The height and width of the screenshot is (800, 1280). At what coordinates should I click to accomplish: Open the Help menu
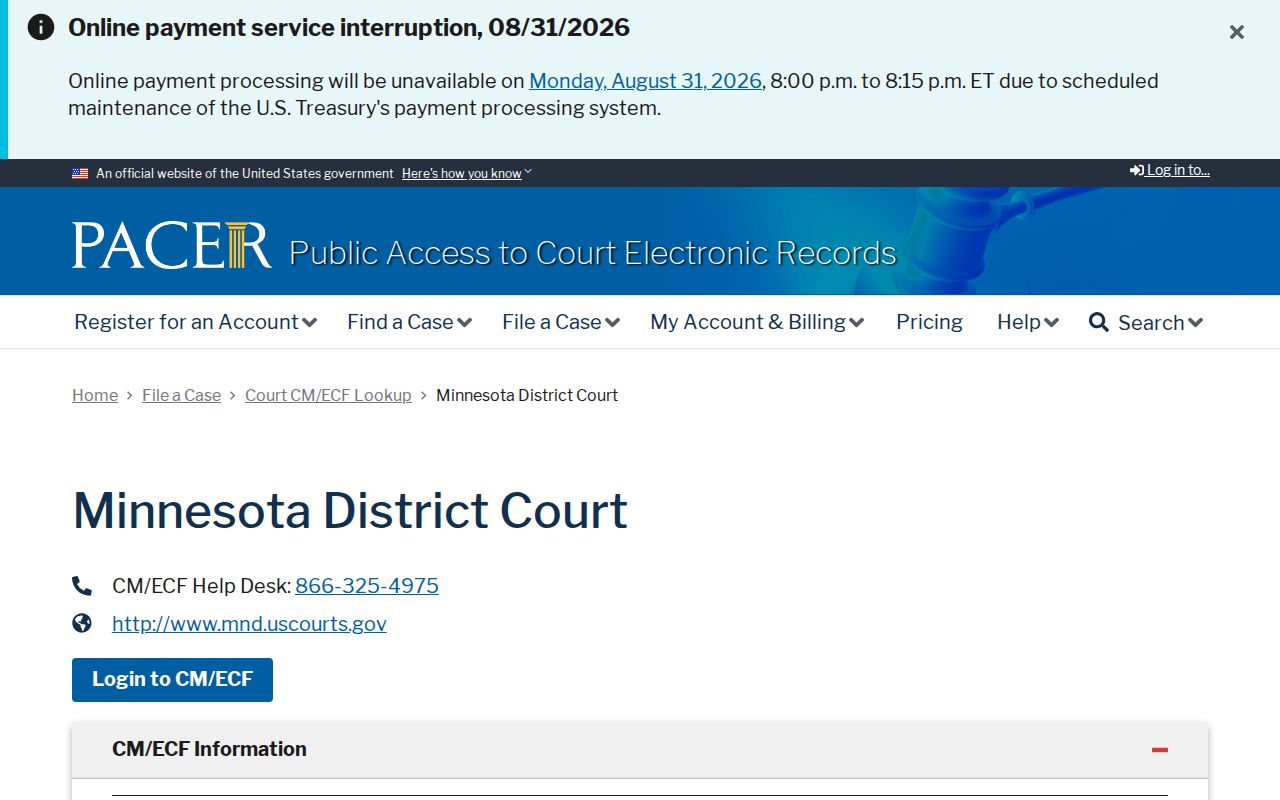[x=1027, y=322]
